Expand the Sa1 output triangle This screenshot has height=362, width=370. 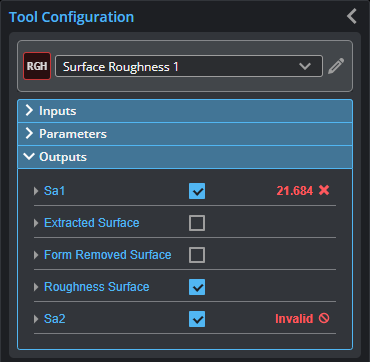36,191
